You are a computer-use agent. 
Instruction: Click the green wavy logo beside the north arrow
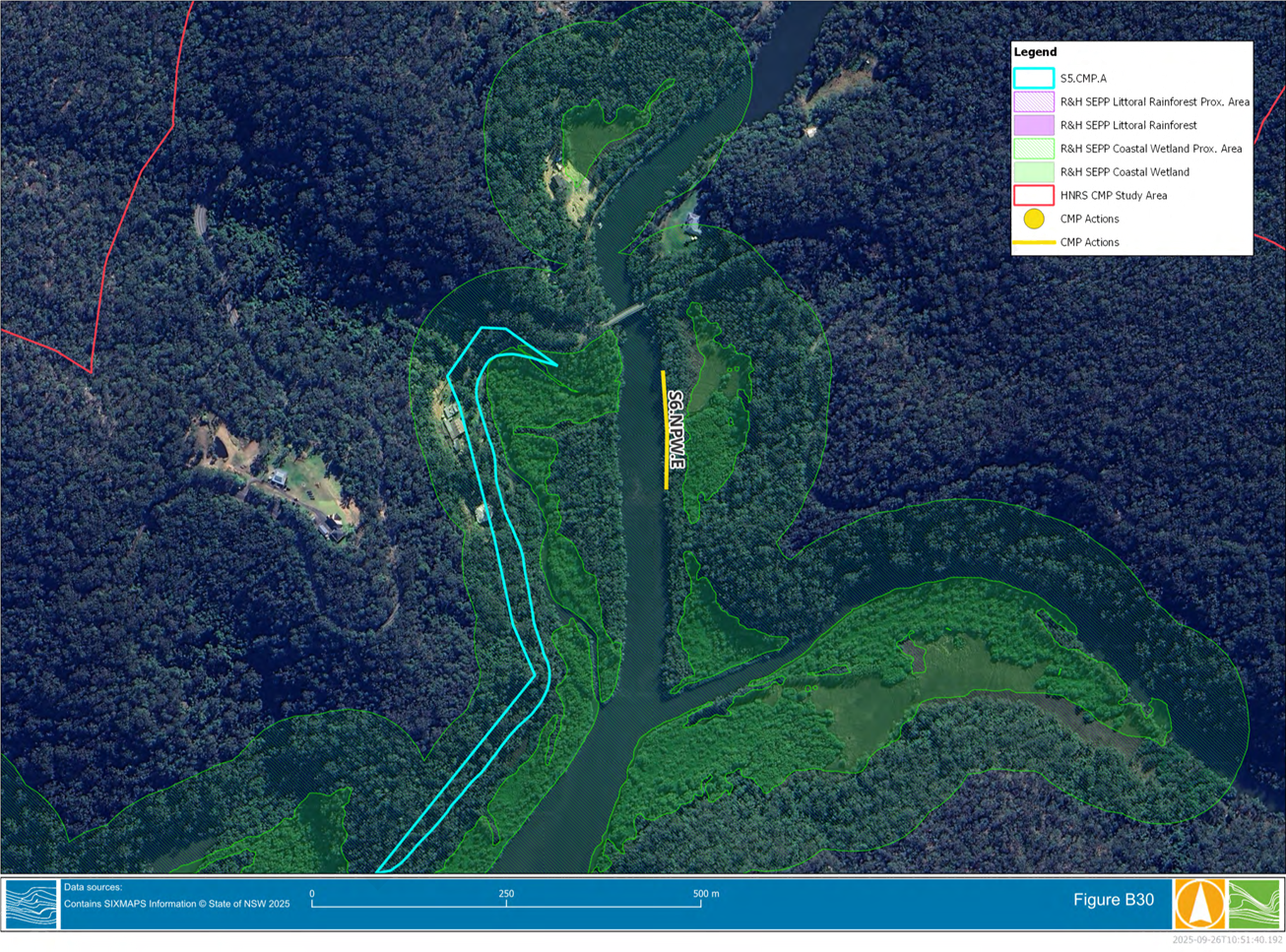pos(1254,904)
